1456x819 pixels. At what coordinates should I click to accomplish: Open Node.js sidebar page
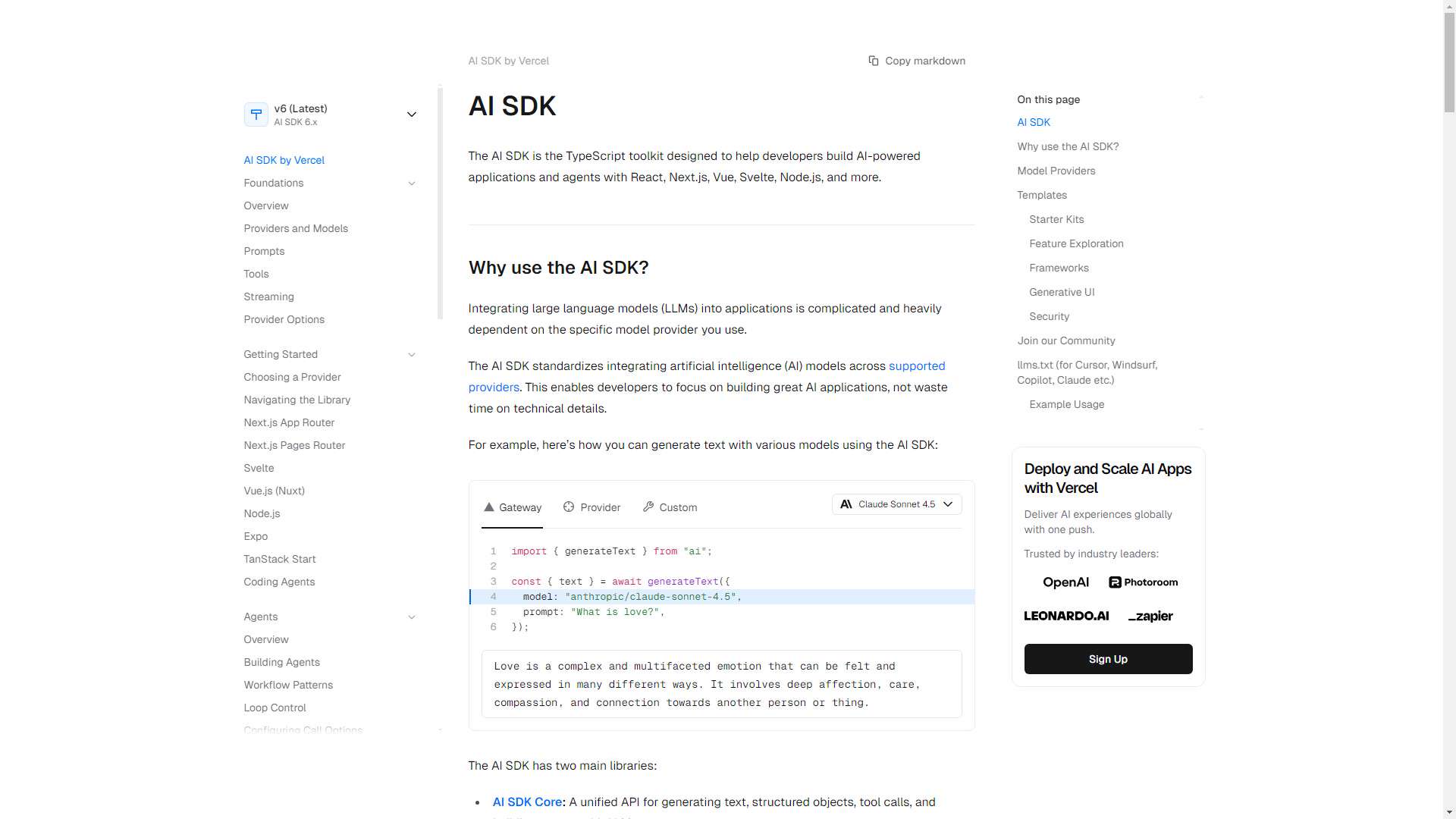pyautogui.click(x=262, y=514)
